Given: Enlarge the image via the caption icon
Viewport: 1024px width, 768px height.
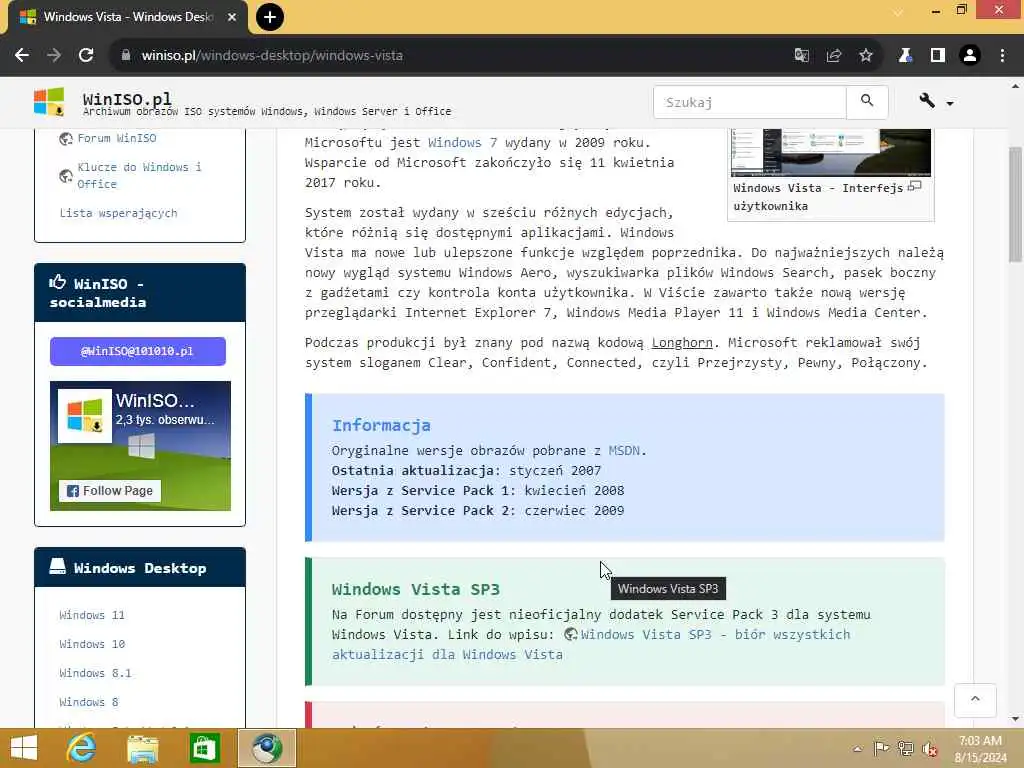Looking at the screenshot, I should (x=914, y=187).
